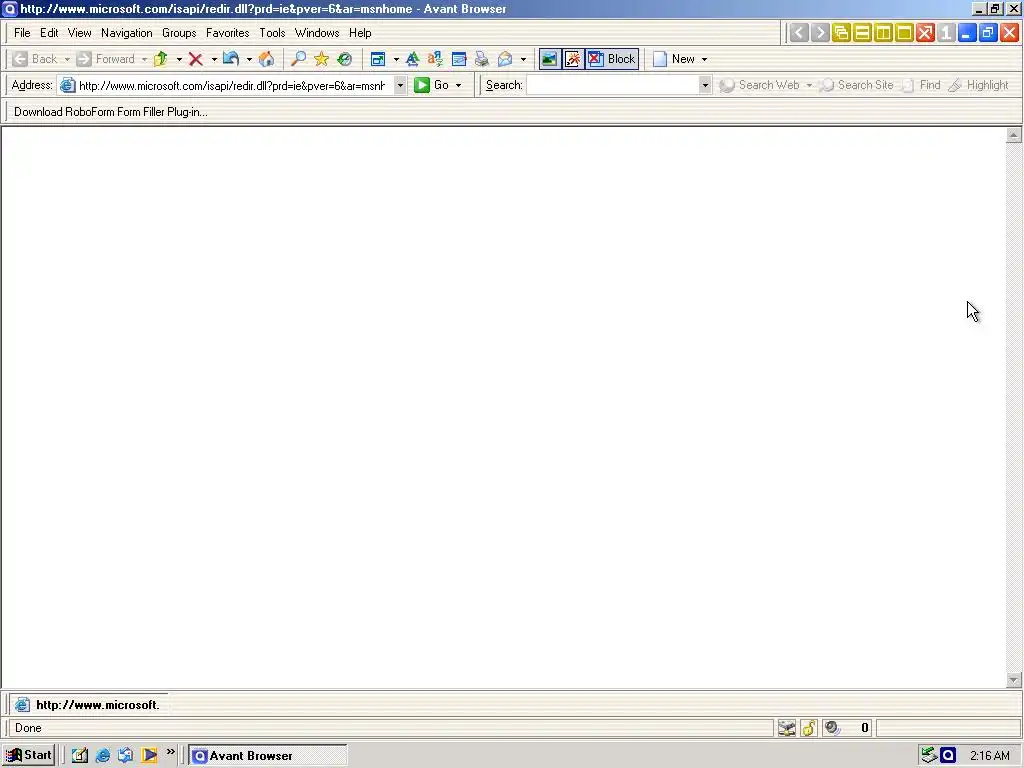Go to previous tab with gray left arrow

click(x=799, y=33)
